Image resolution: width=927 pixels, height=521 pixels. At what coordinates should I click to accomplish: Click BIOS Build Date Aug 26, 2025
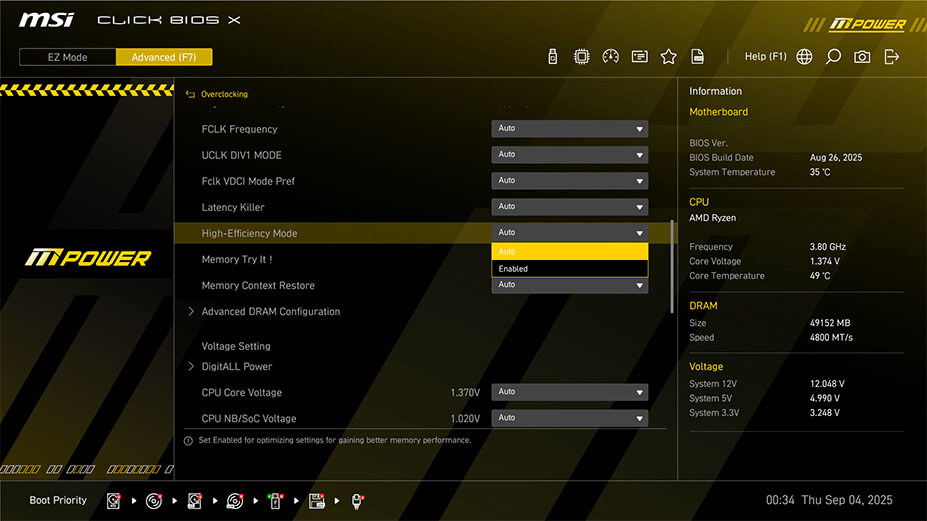(835, 158)
